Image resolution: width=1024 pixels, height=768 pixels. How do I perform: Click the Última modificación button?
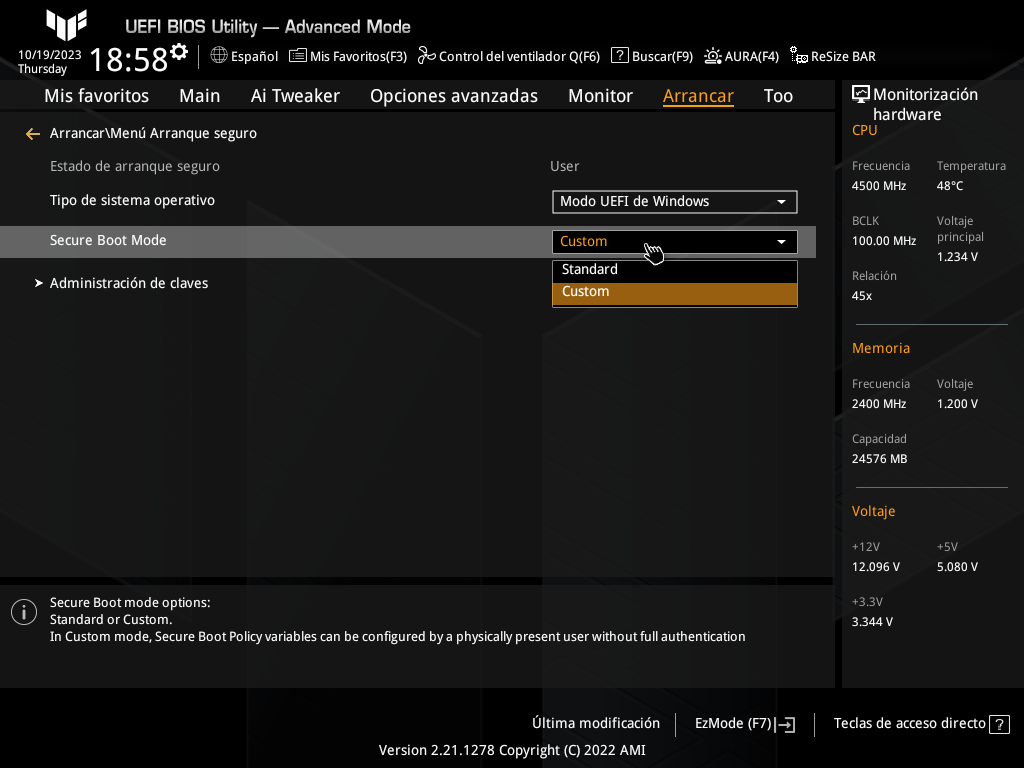click(596, 723)
